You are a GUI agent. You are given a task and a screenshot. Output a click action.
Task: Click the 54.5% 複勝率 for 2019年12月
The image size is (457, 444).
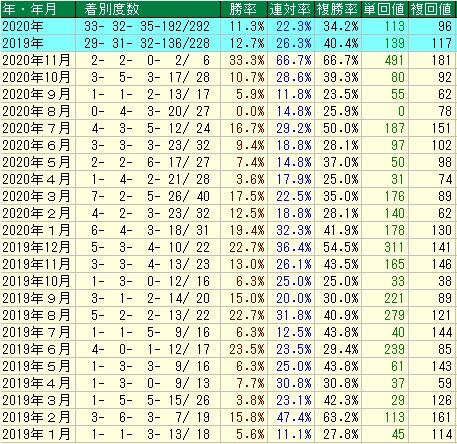click(x=341, y=247)
